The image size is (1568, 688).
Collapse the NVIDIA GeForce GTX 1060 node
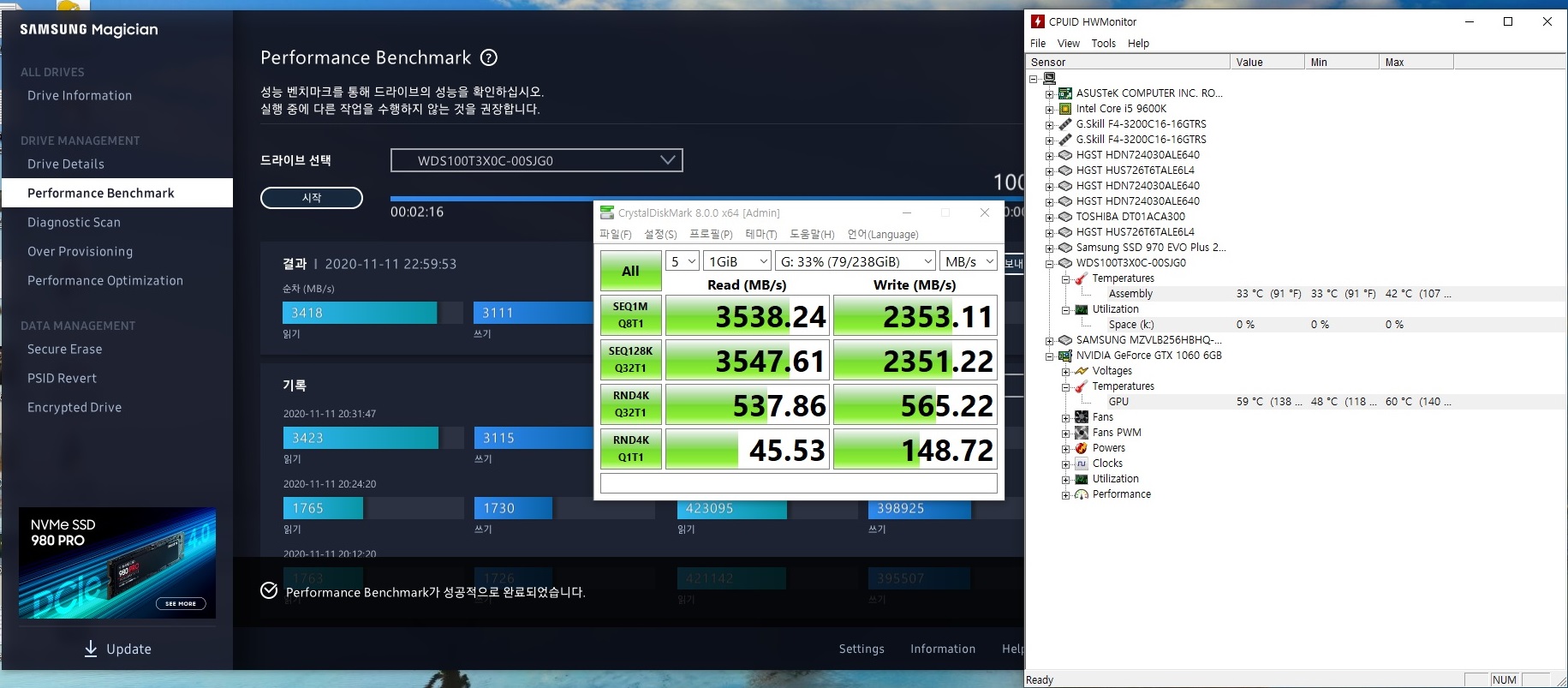[x=1050, y=356]
